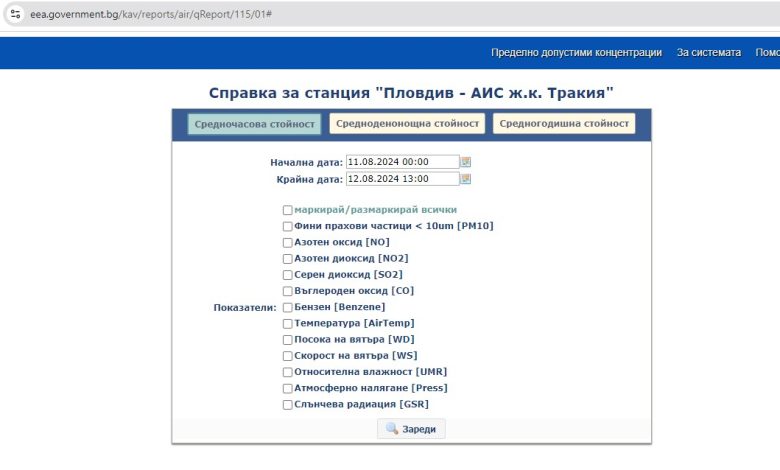
Task: Check Относителна влажност [UMR] box
Action: coord(288,373)
